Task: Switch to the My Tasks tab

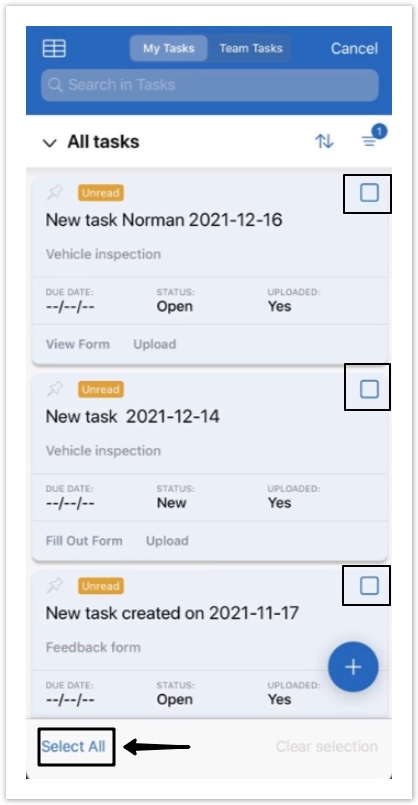Action: (168, 48)
